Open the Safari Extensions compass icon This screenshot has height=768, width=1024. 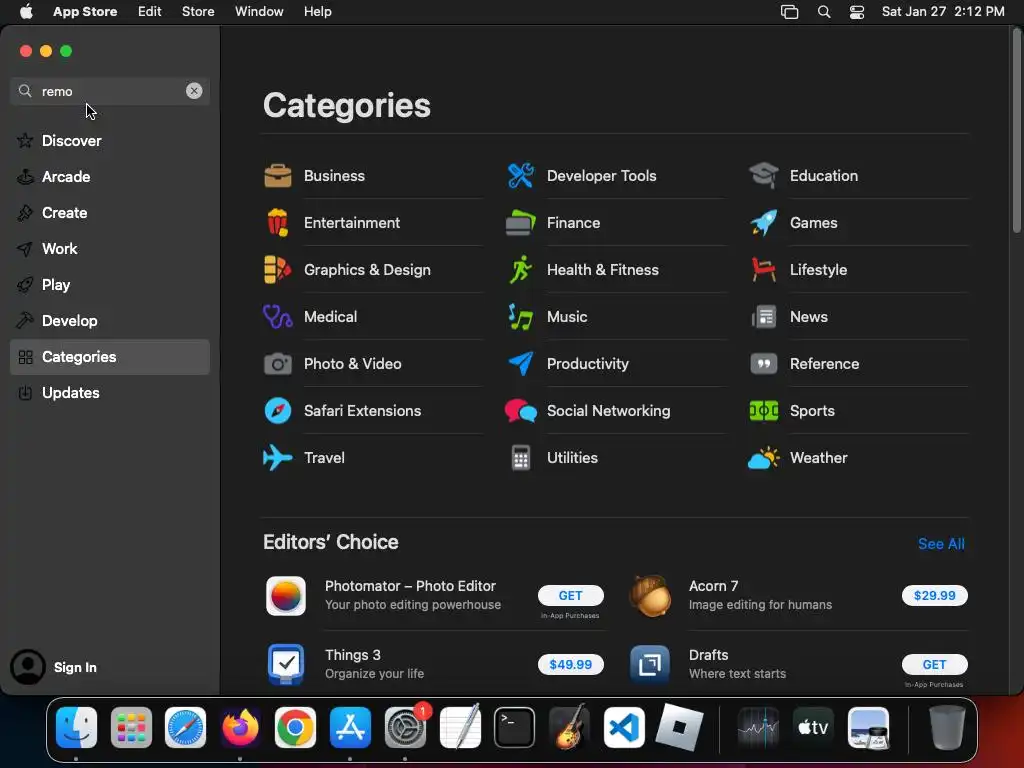[x=278, y=411]
